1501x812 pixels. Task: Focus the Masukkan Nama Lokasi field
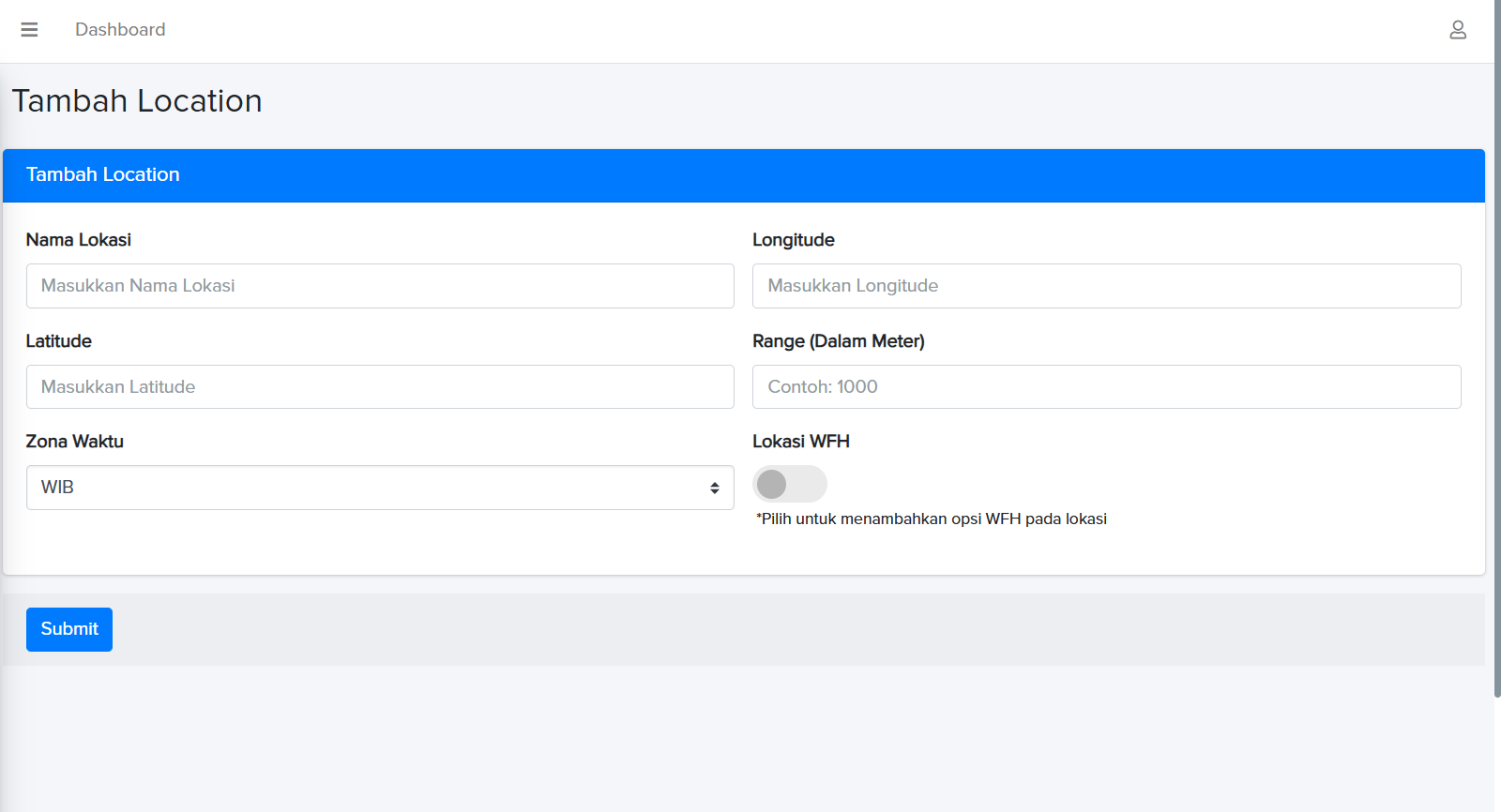click(x=380, y=286)
